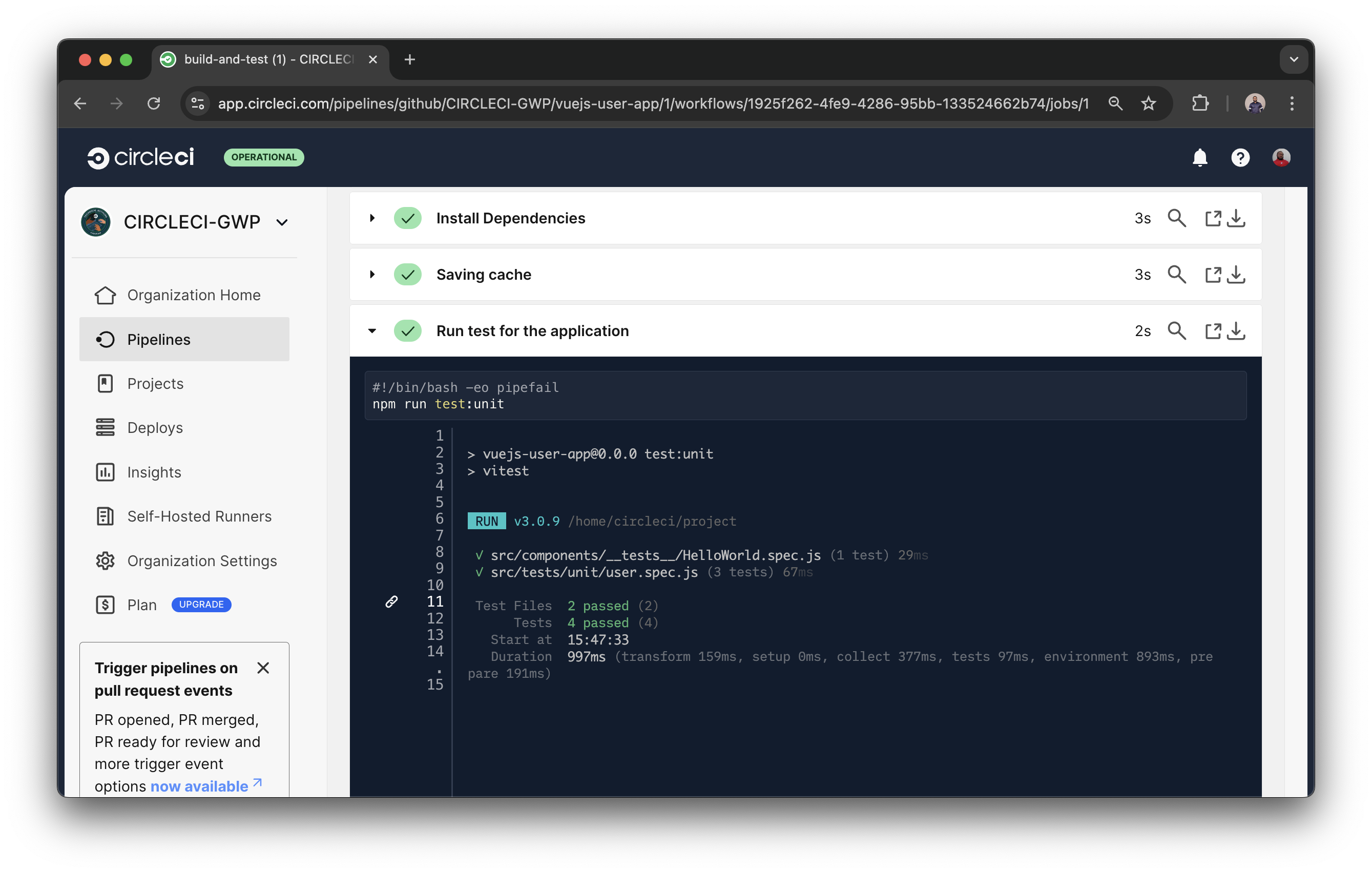Open Organization Settings
The width and height of the screenshot is (1372, 873).
pyautogui.click(x=202, y=560)
